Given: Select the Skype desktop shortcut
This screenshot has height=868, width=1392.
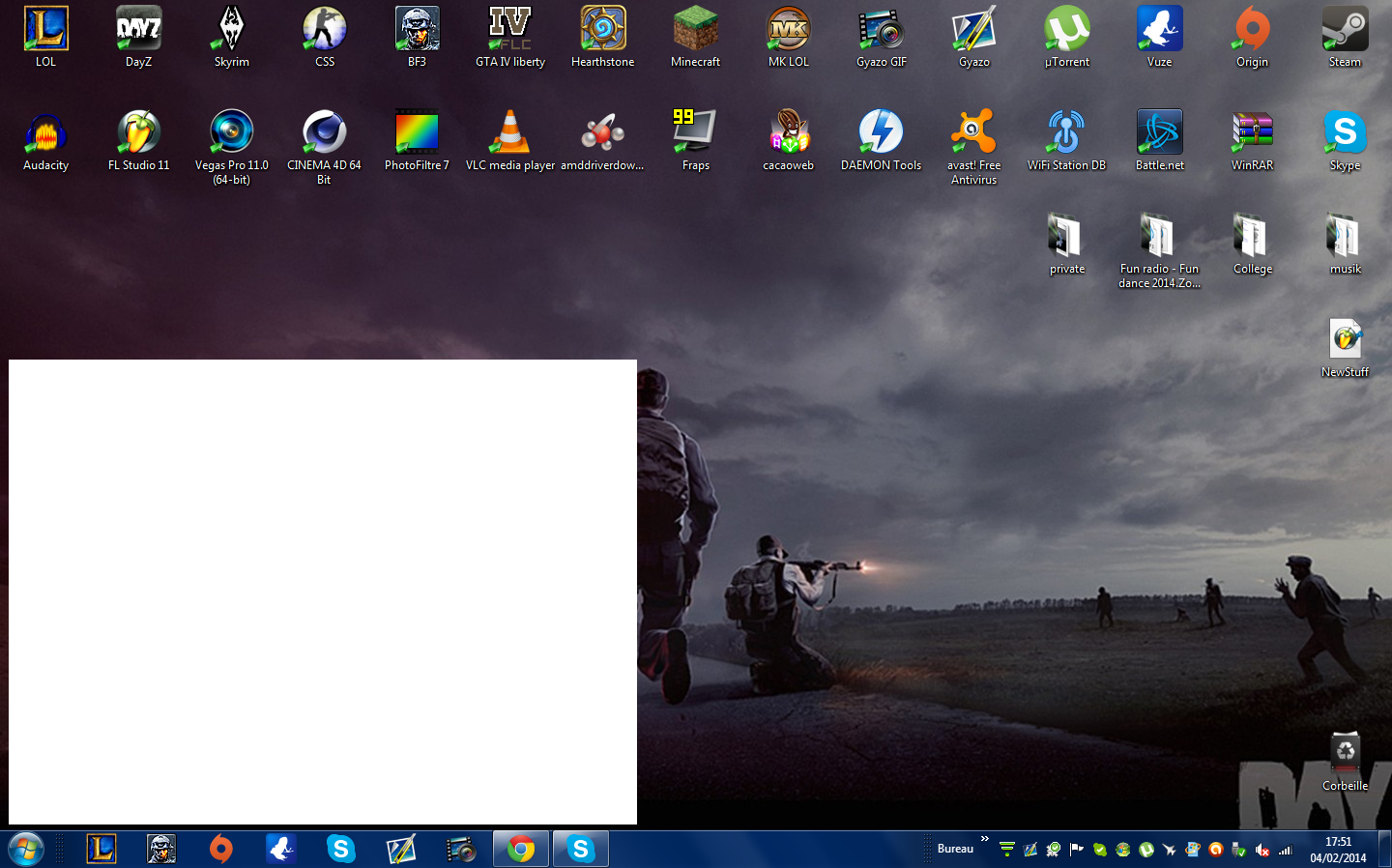Looking at the screenshot, I should tap(1346, 141).
